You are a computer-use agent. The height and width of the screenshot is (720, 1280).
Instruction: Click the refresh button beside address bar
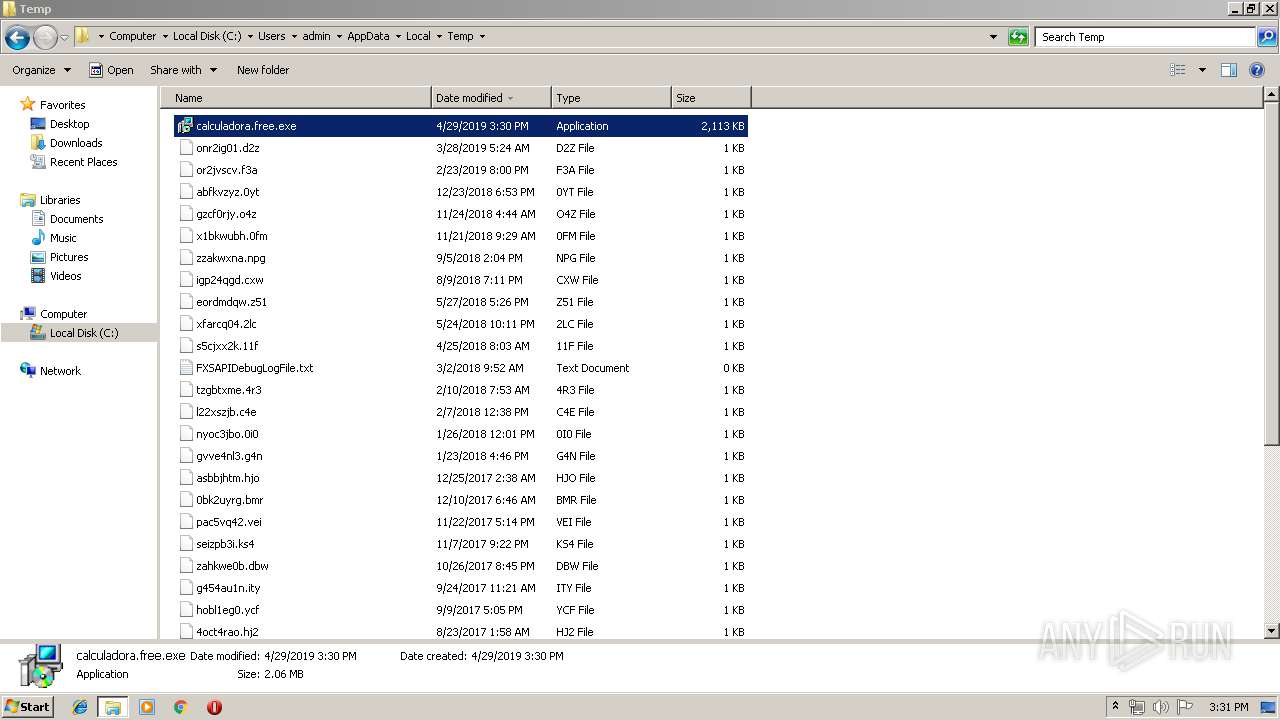click(1018, 37)
